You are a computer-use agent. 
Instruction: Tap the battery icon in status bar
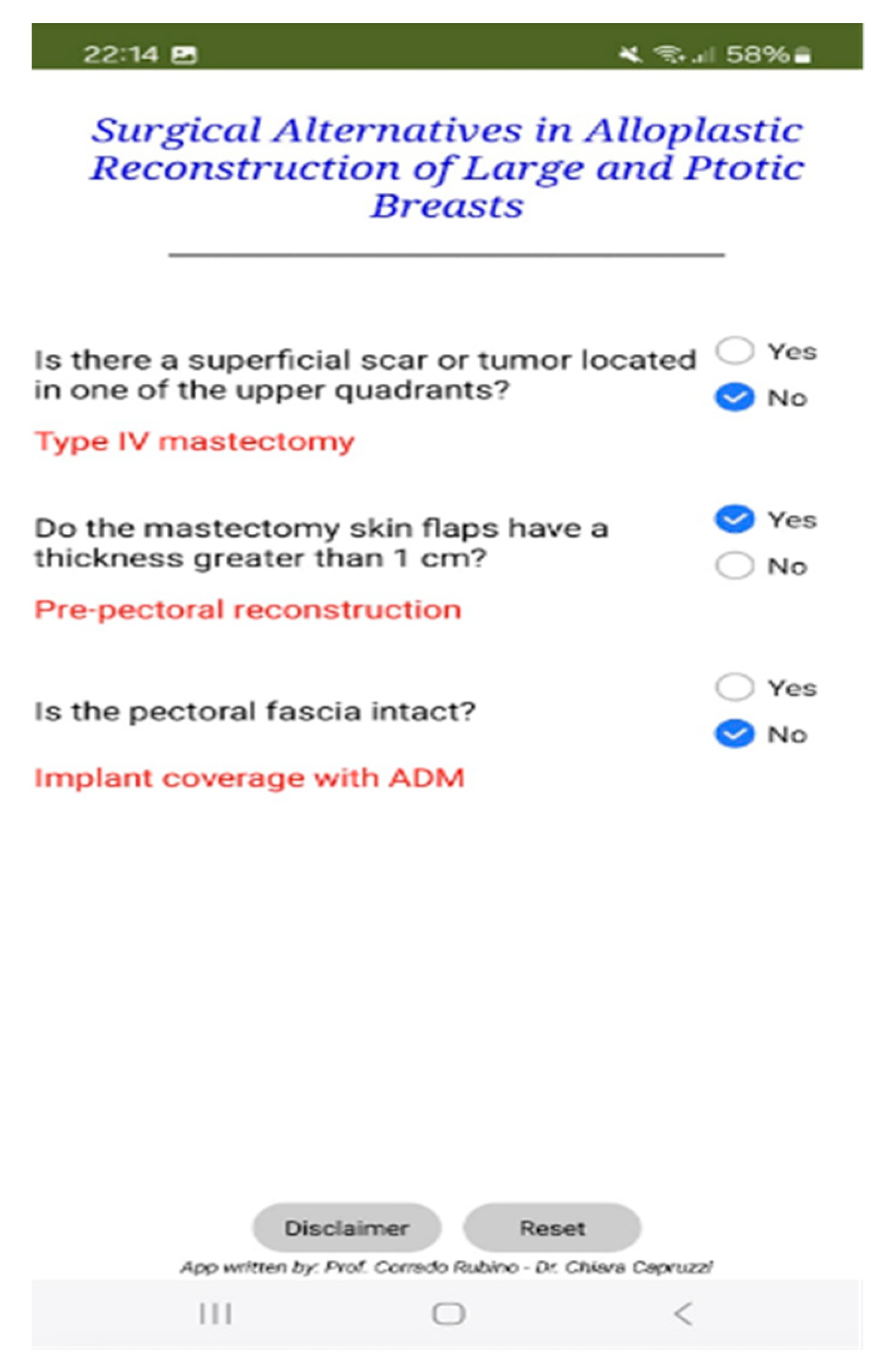click(802, 55)
